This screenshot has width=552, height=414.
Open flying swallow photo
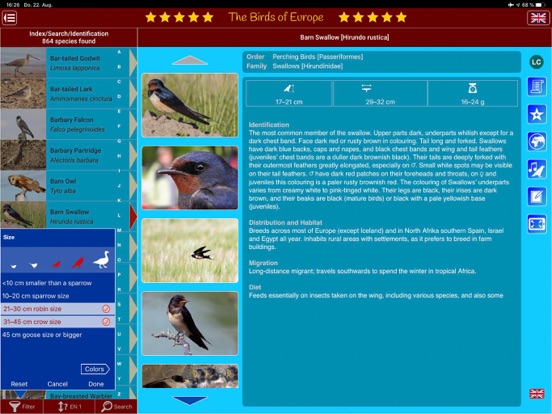[x=190, y=251]
